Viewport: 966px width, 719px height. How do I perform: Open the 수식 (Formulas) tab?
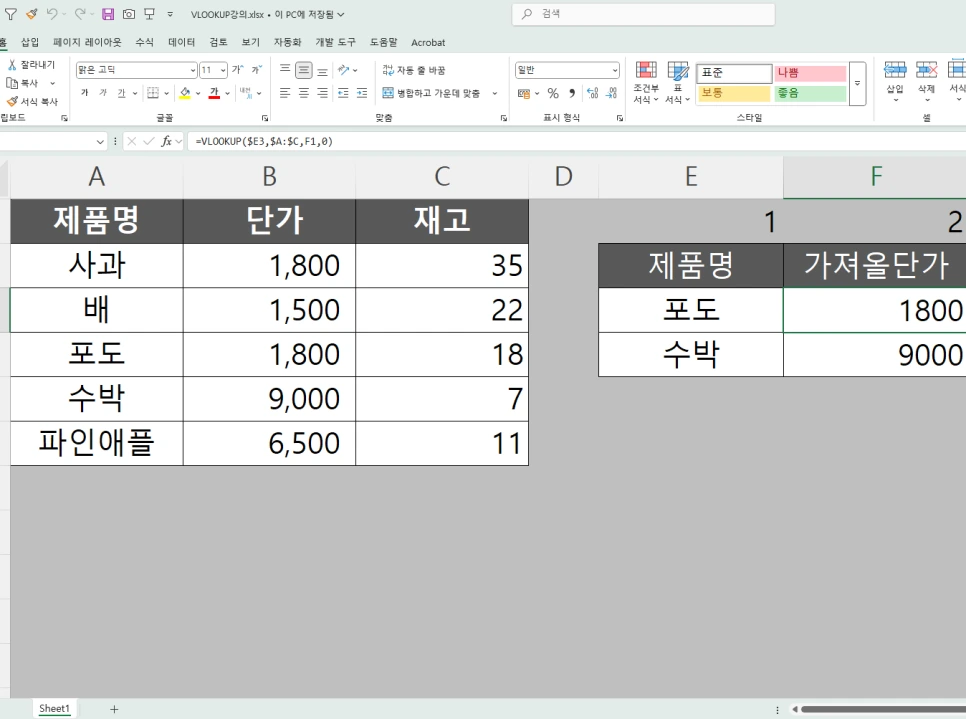(144, 42)
